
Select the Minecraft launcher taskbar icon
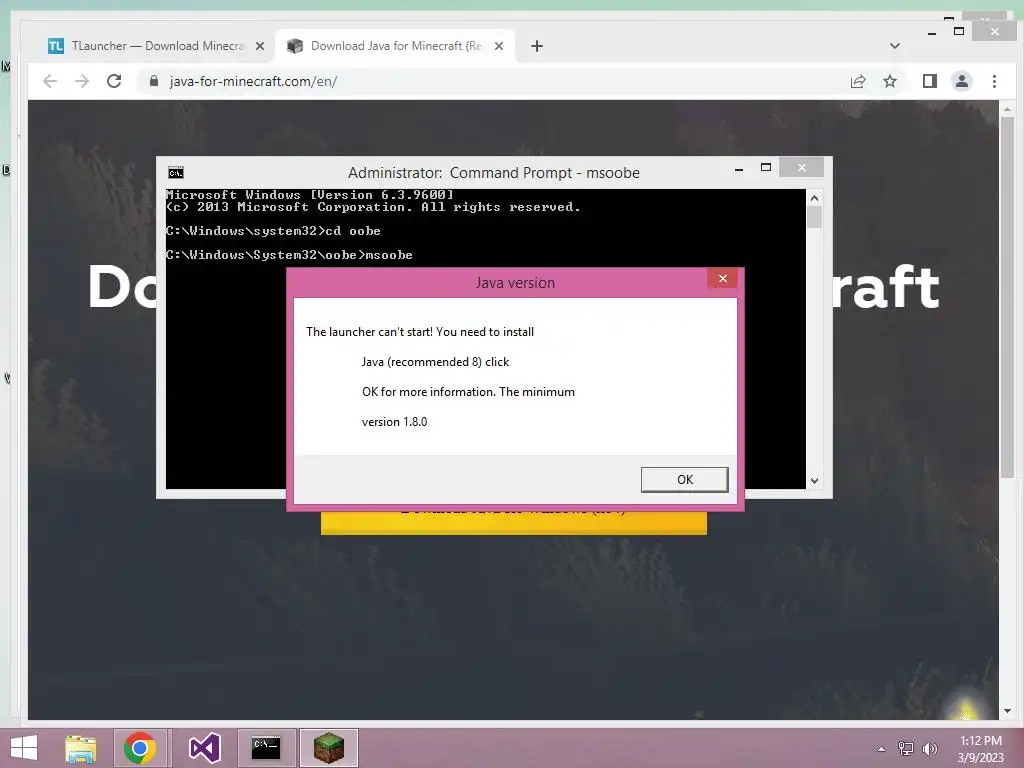(328, 748)
